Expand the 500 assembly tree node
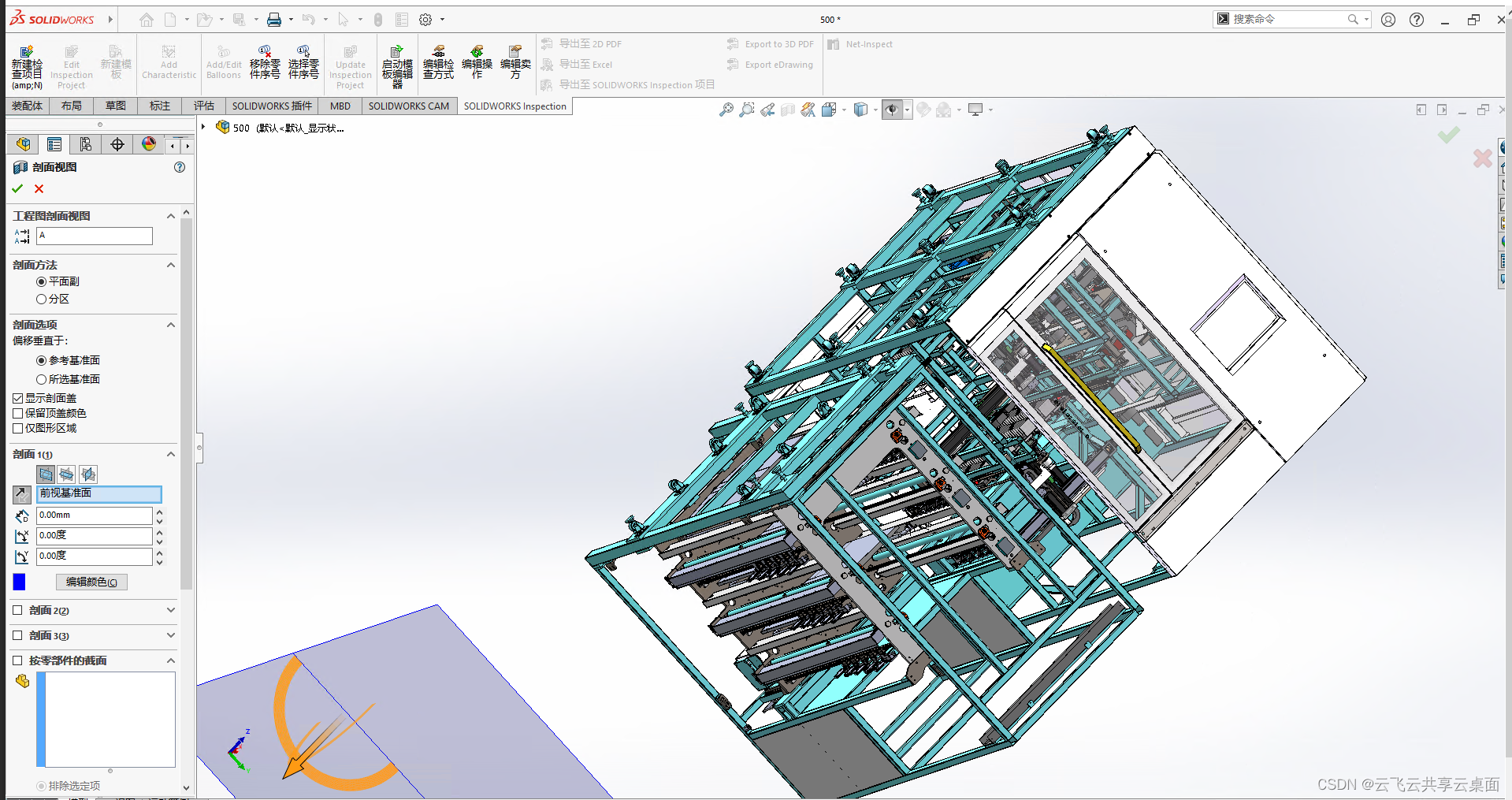 click(x=203, y=127)
